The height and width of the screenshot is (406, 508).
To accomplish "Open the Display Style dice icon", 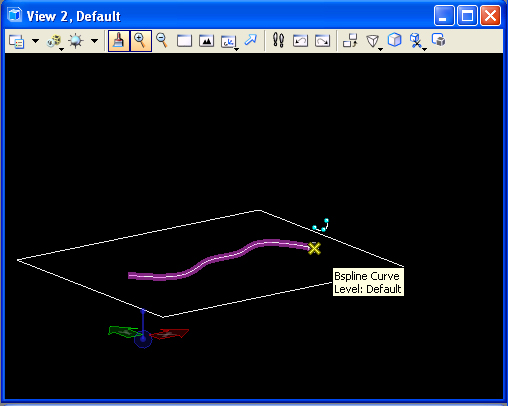I will point(54,41).
